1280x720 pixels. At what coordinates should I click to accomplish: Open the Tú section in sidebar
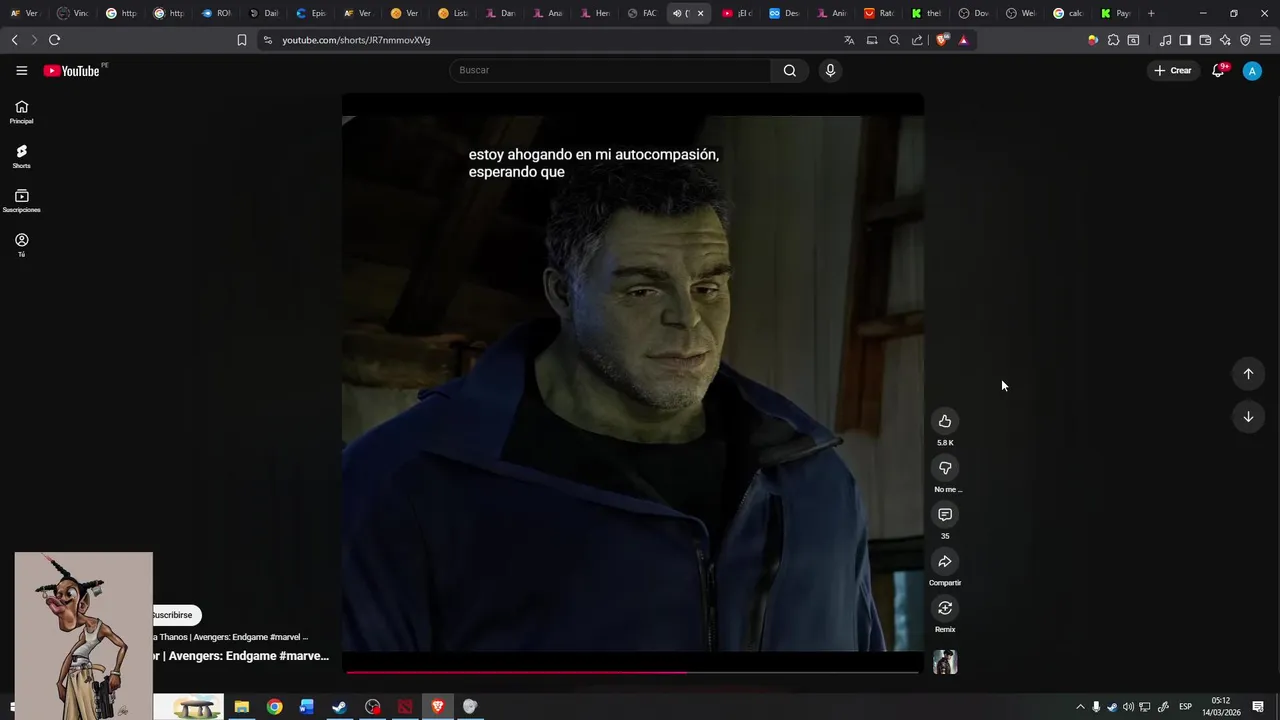pyautogui.click(x=21, y=245)
